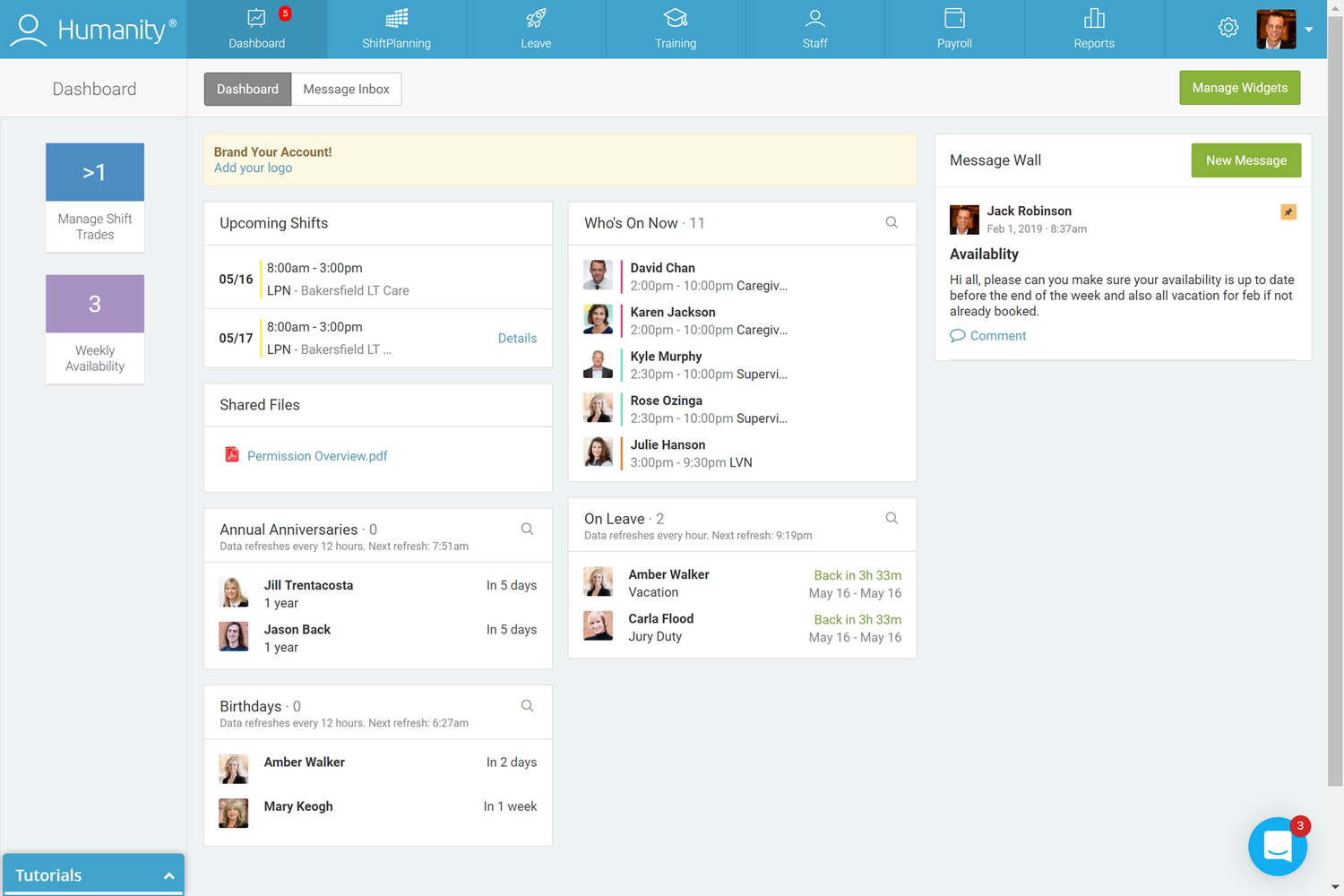Open the ShiftPlanning module

pyautogui.click(x=397, y=29)
